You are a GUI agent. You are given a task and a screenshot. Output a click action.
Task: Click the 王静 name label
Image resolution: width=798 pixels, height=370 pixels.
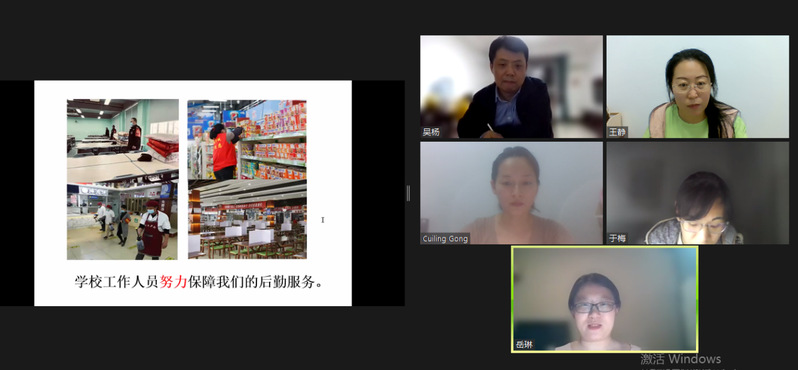617,132
